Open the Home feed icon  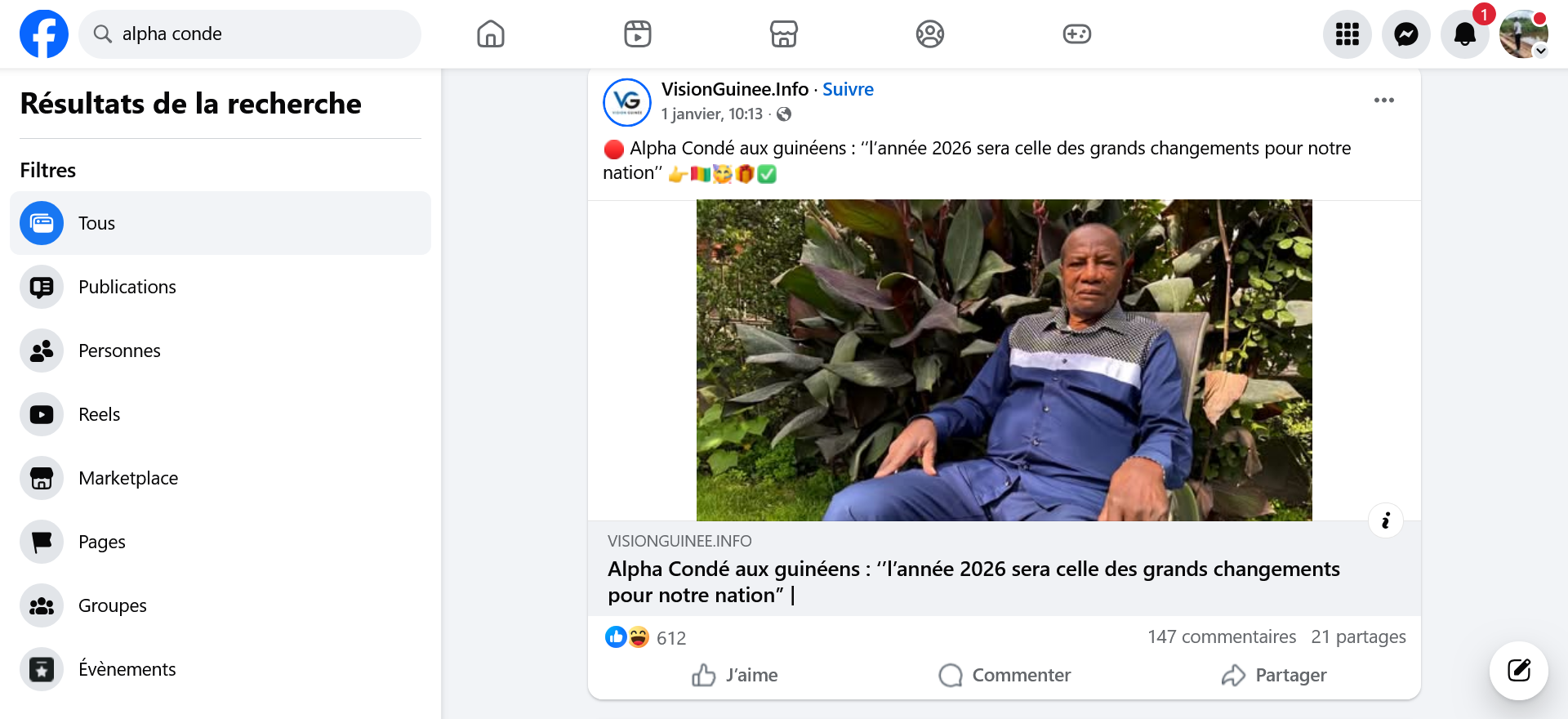click(491, 34)
